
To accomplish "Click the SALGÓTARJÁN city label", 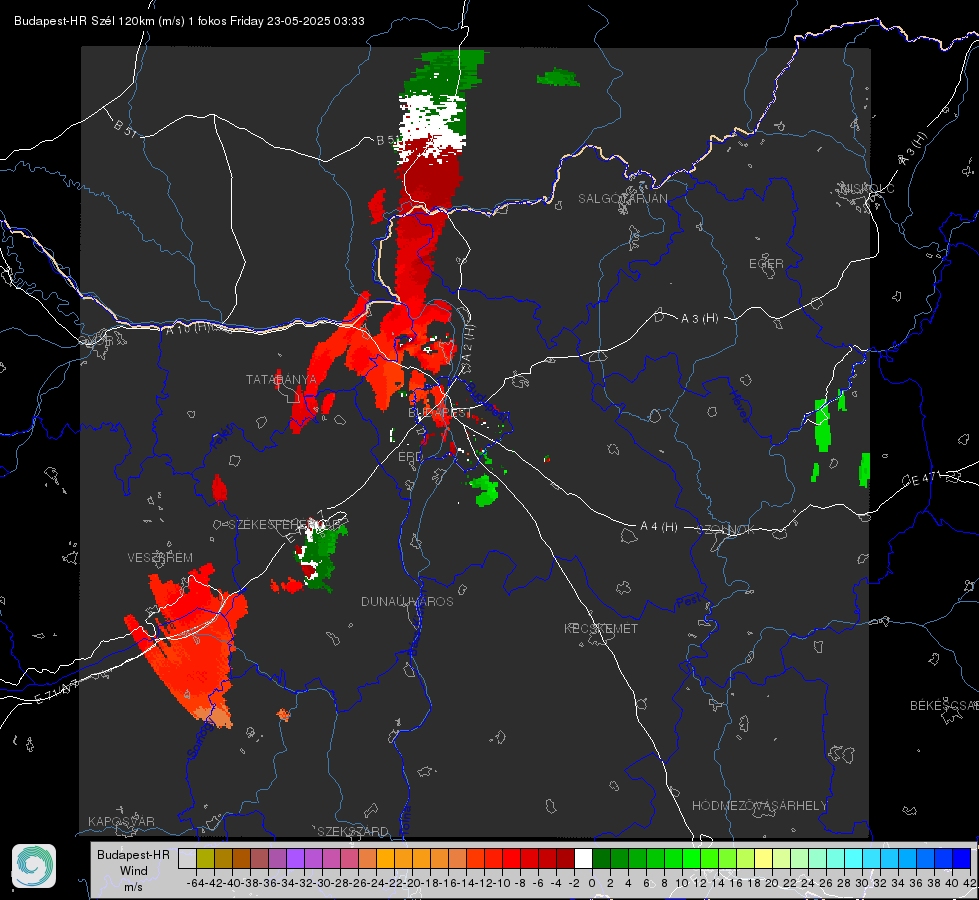I will tap(622, 199).
